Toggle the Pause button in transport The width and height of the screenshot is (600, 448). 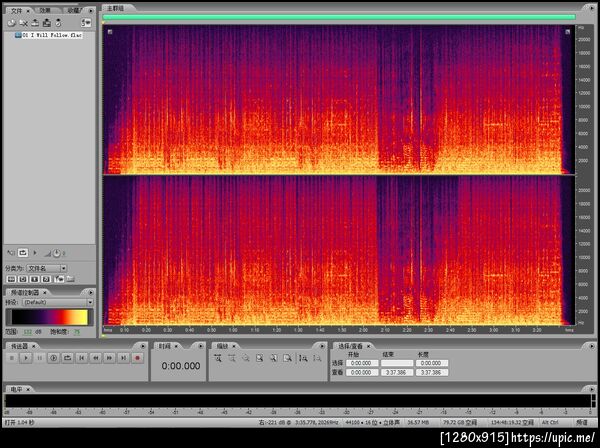(39, 357)
